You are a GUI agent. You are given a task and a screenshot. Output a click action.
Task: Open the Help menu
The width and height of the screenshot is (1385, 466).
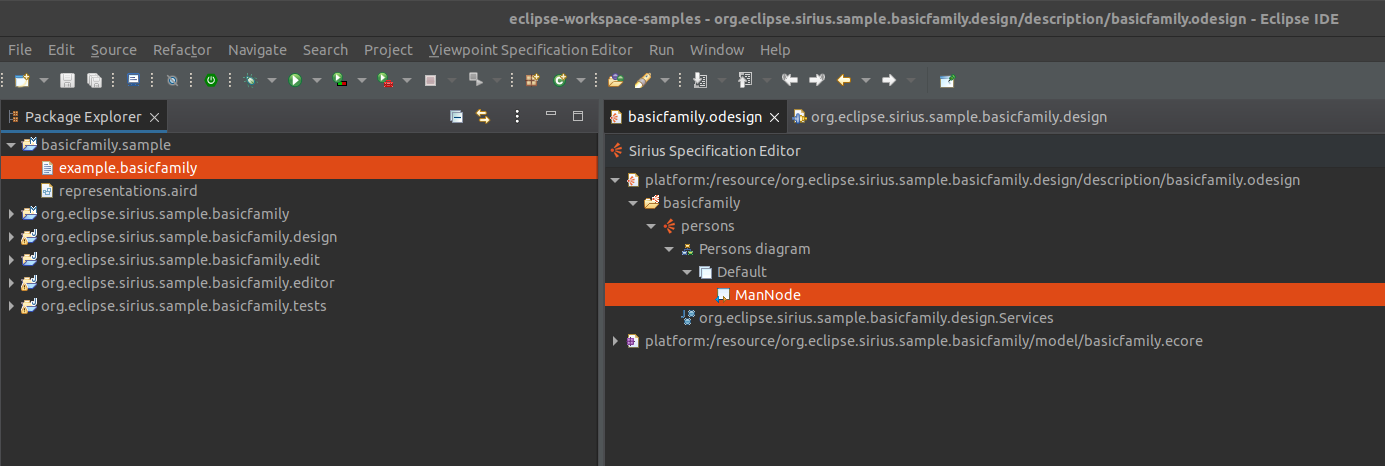tap(775, 49)
